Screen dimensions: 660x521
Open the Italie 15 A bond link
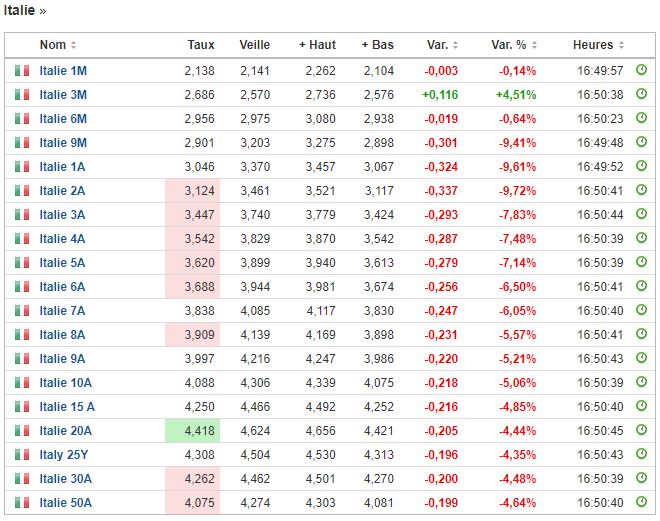67,407
